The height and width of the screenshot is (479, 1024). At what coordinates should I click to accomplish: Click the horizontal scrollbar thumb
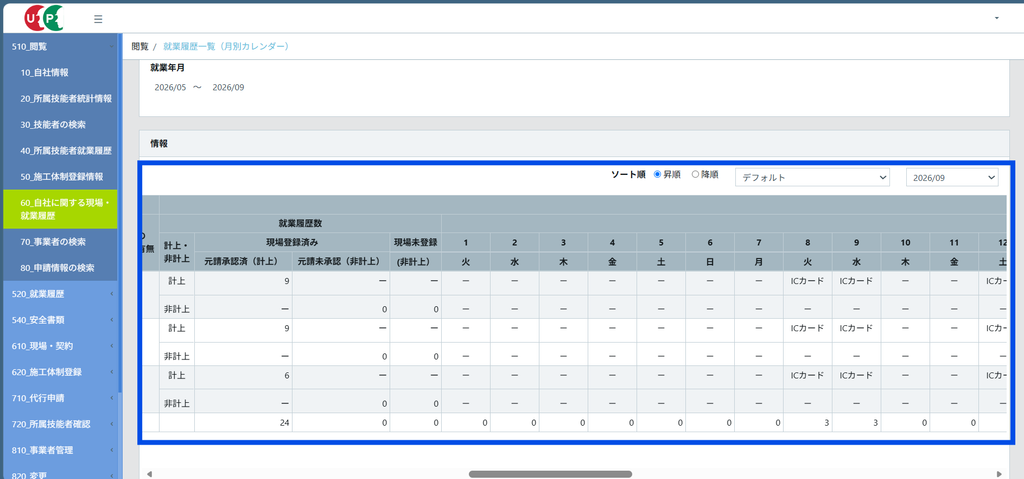pyautogui.click(x=550, y=474)
